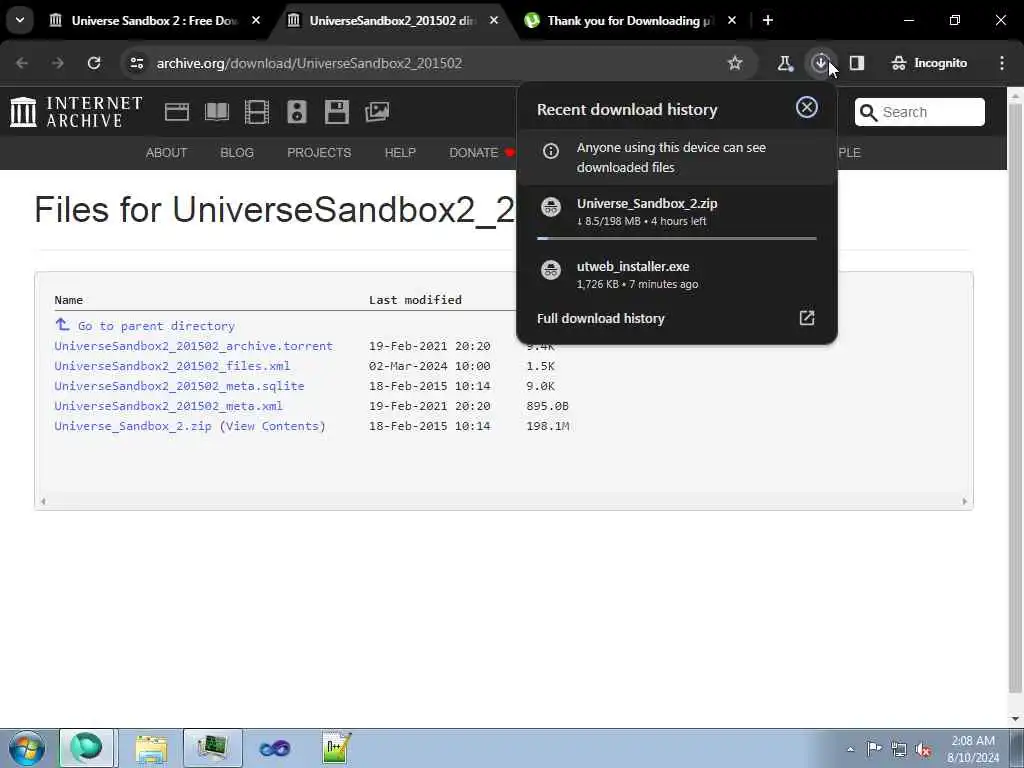Screen dimensions: 1024x768
Task: Toggle the downloads toolbar button
Action: pos(820,63)
